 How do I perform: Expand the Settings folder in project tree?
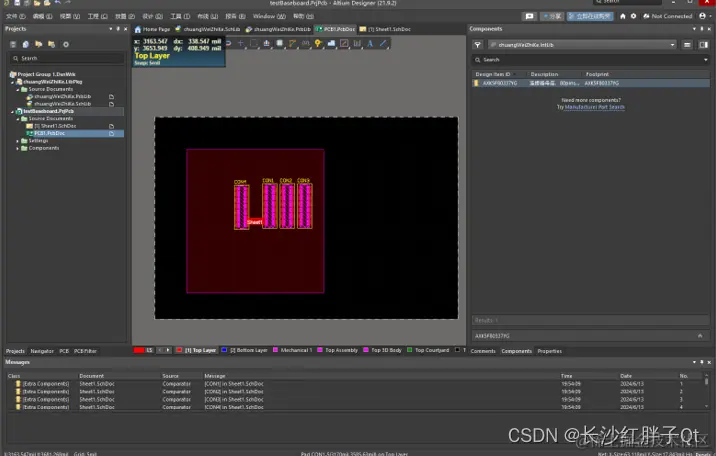pos(18,141)
